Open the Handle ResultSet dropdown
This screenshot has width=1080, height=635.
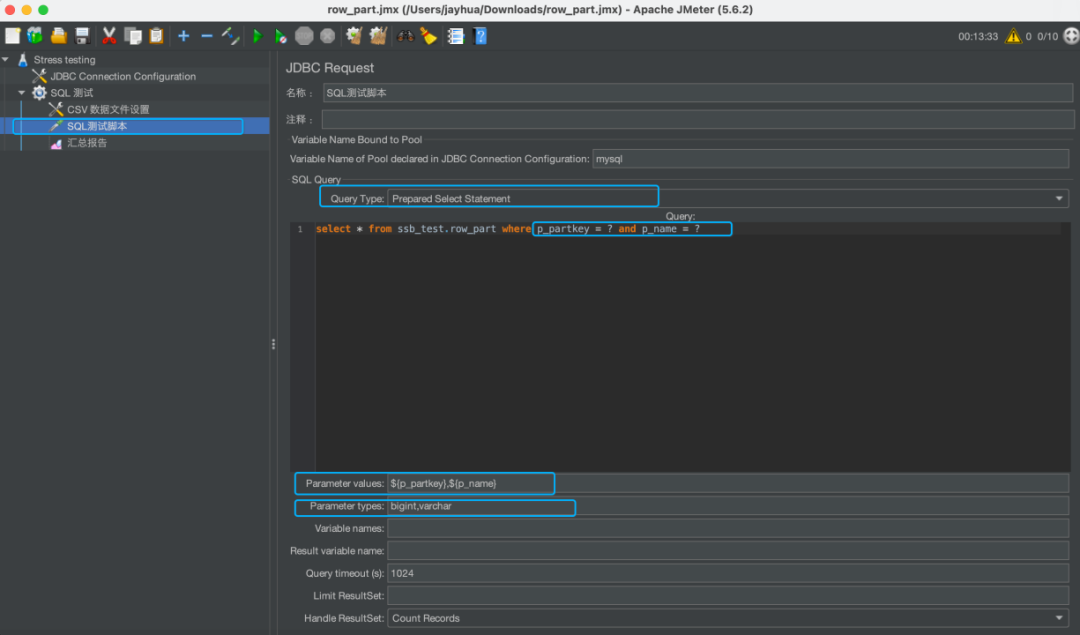pos(727,618)
